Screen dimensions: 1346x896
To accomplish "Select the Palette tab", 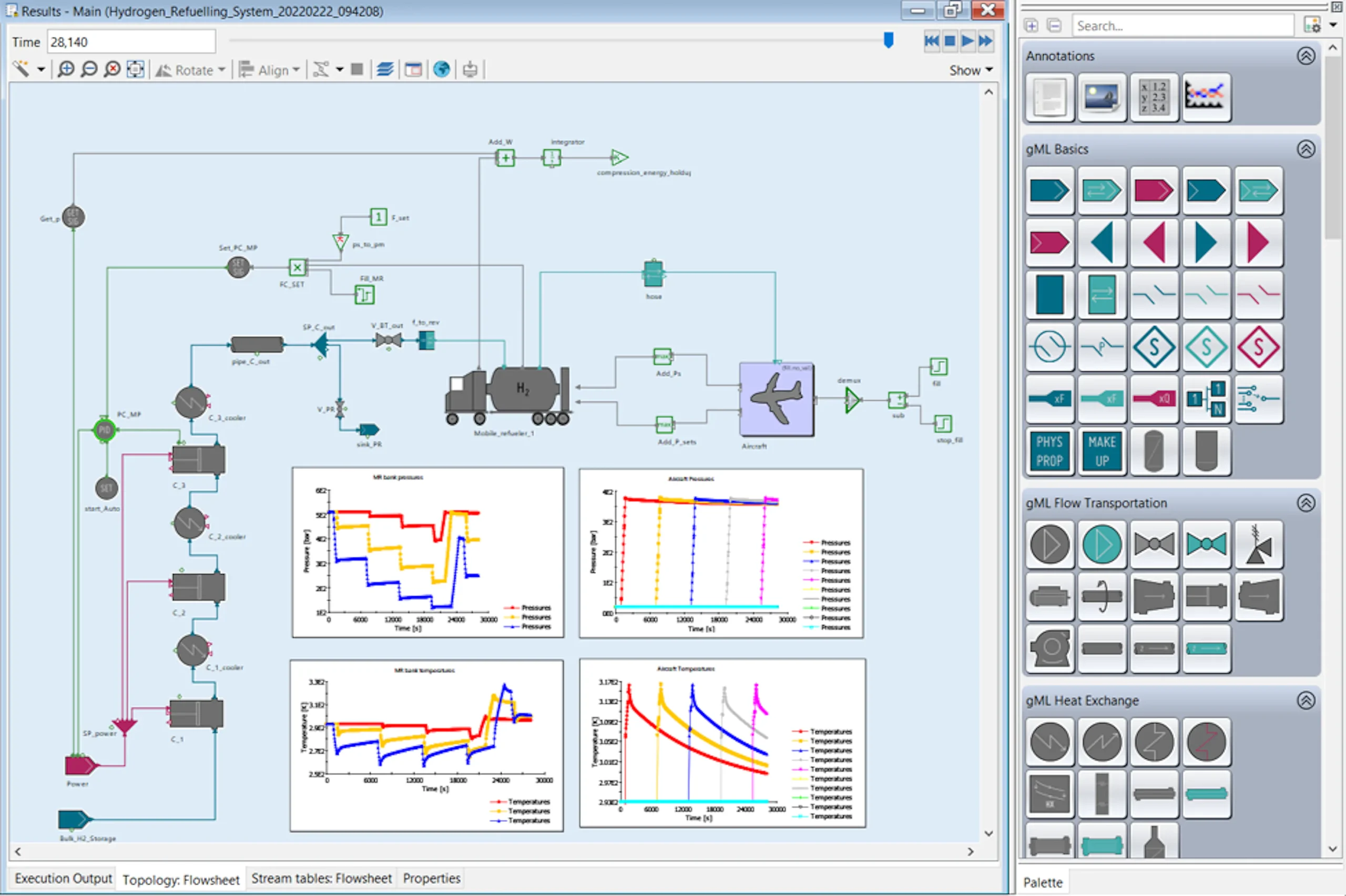I will point(1043,882).
